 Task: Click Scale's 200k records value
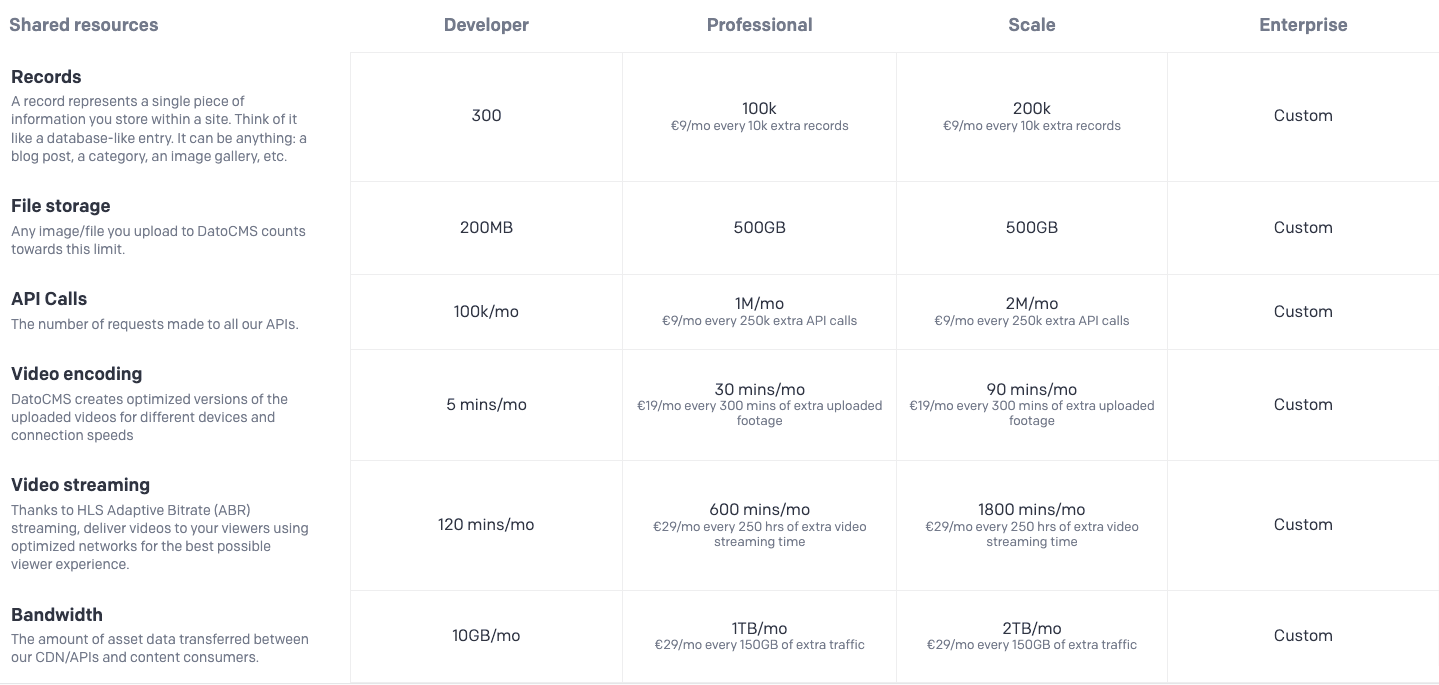[1031, 108]
